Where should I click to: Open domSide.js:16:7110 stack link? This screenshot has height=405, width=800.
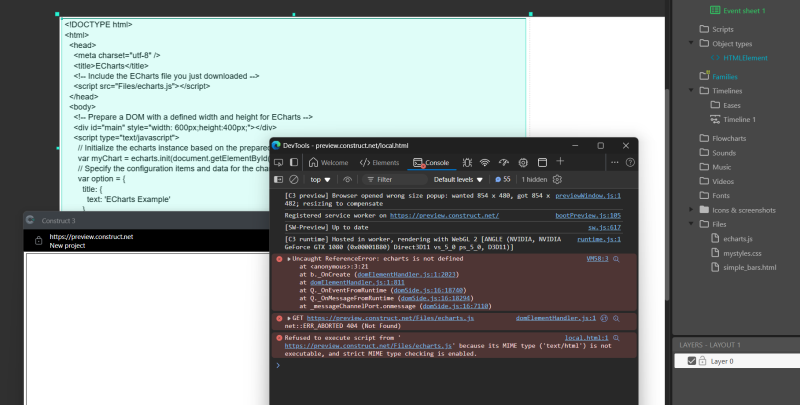pos(456,307)
